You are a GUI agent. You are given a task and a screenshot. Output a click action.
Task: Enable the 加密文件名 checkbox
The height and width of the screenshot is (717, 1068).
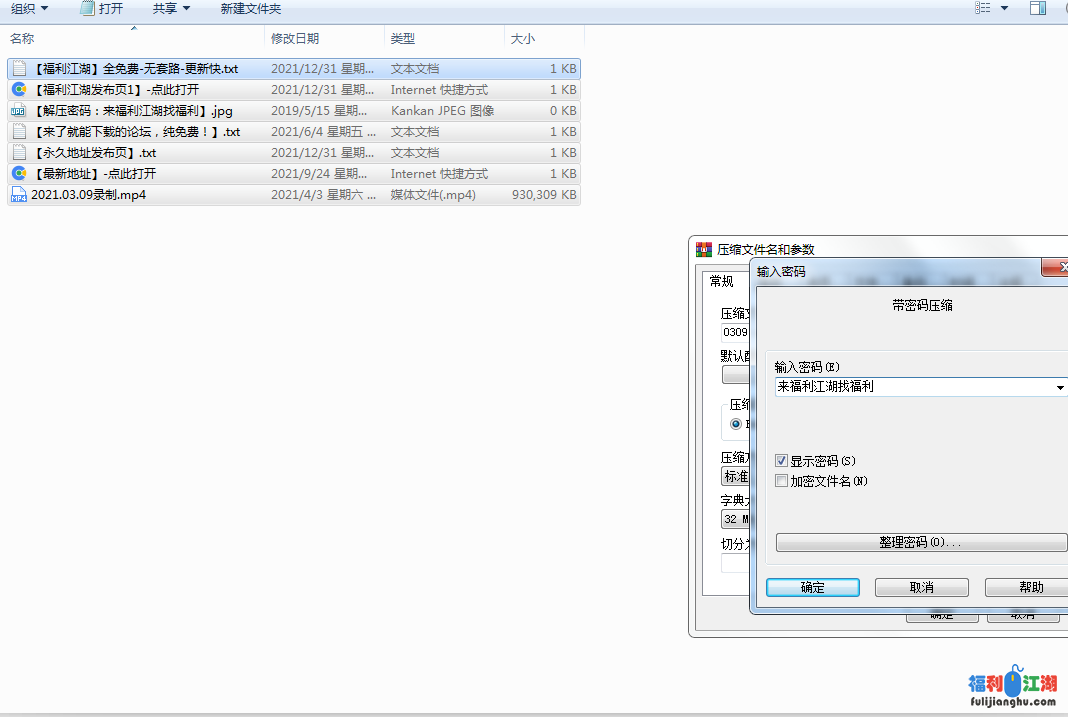click(x=781, y=481)
